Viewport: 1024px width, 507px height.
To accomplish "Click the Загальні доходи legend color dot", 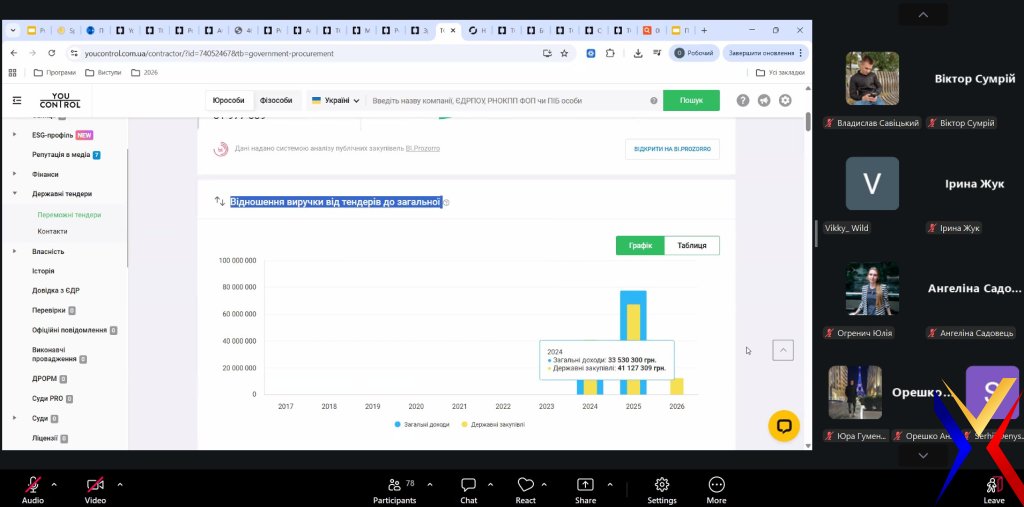I will 397,424.
